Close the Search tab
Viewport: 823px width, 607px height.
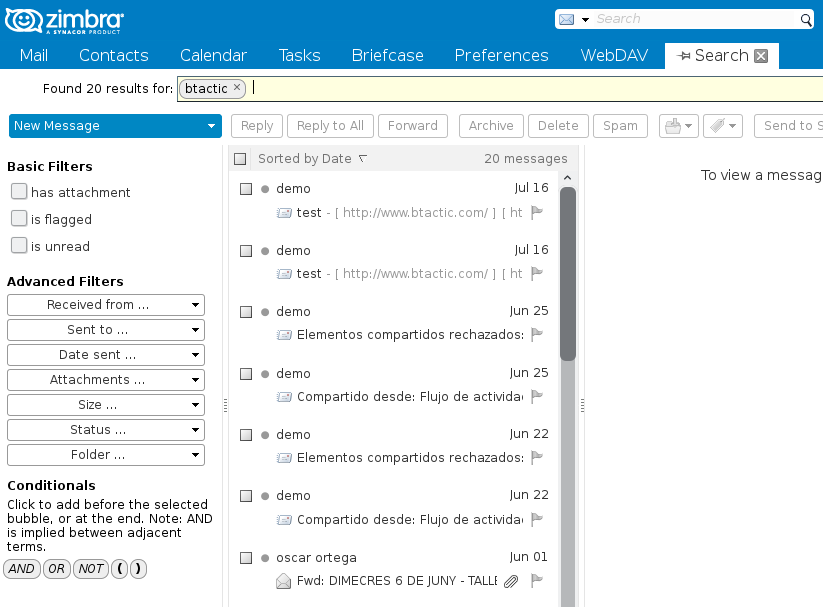(761, 56)
